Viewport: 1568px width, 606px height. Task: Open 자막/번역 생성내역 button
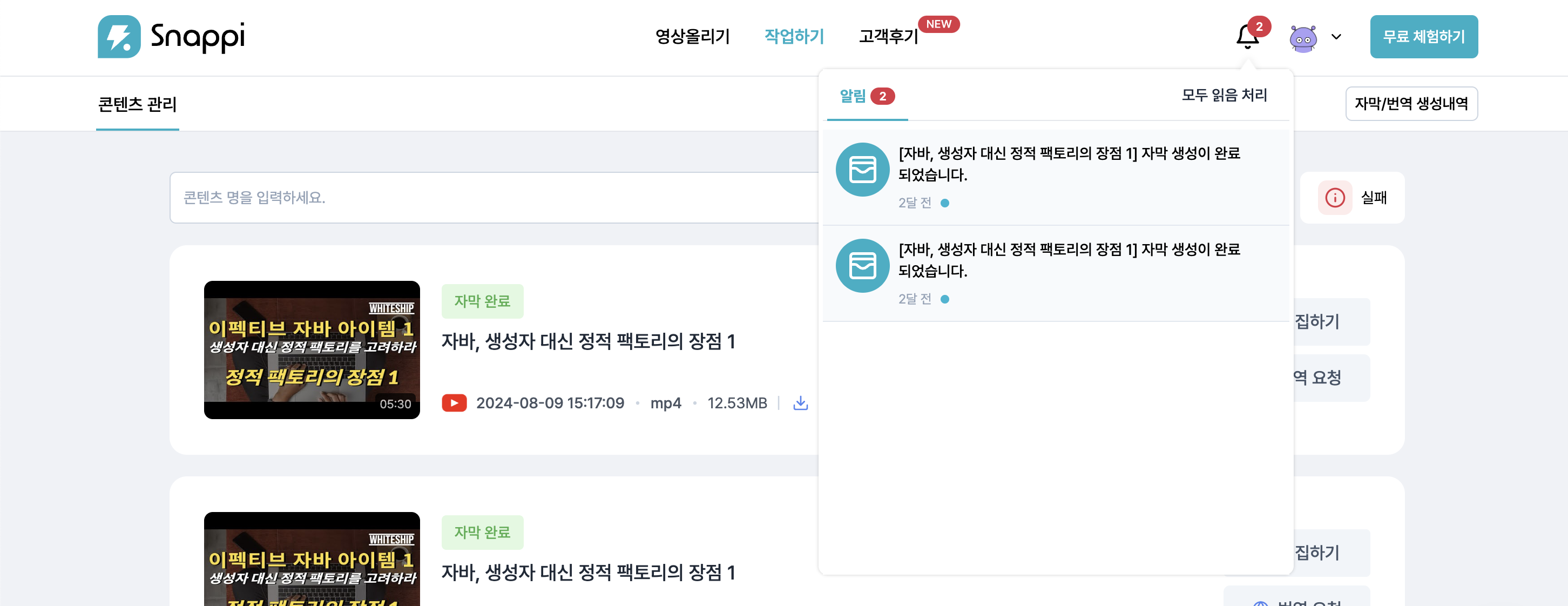point(1411,104)
